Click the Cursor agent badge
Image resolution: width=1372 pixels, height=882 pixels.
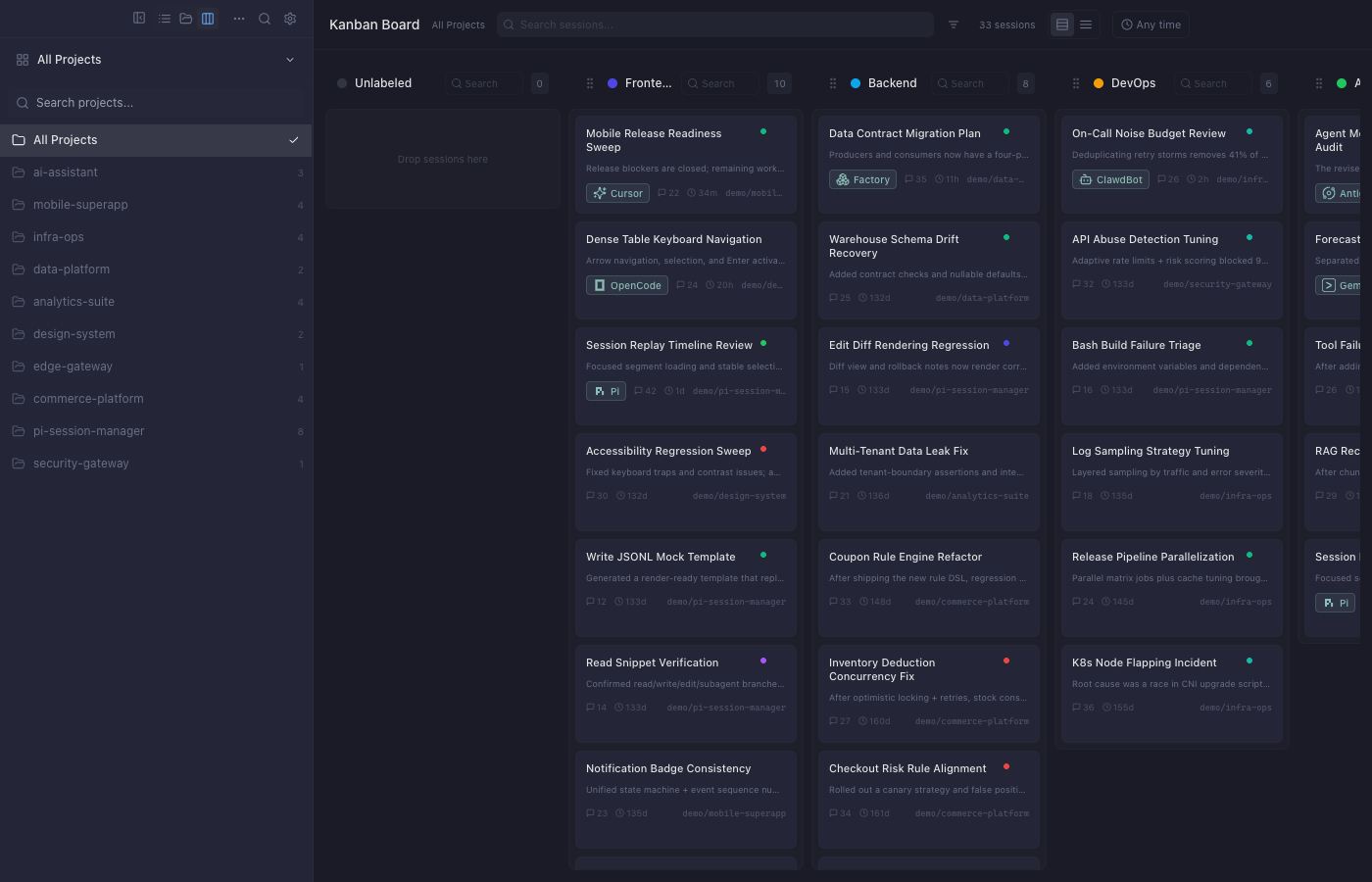[x=617, y=193]
